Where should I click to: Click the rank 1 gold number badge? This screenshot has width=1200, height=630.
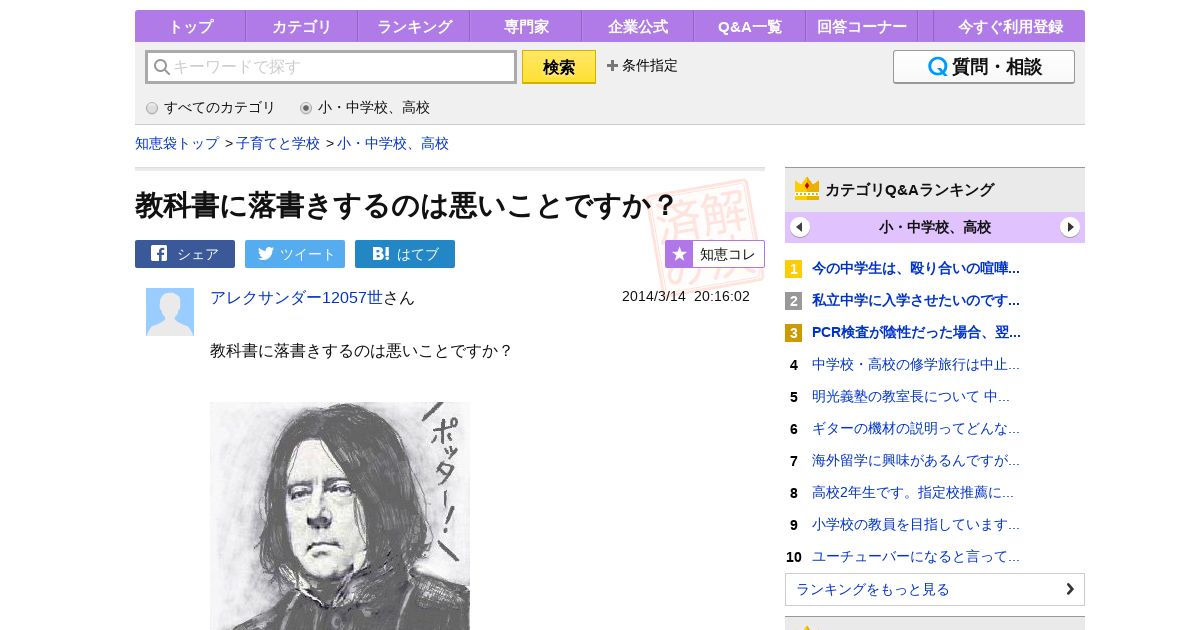793,269
